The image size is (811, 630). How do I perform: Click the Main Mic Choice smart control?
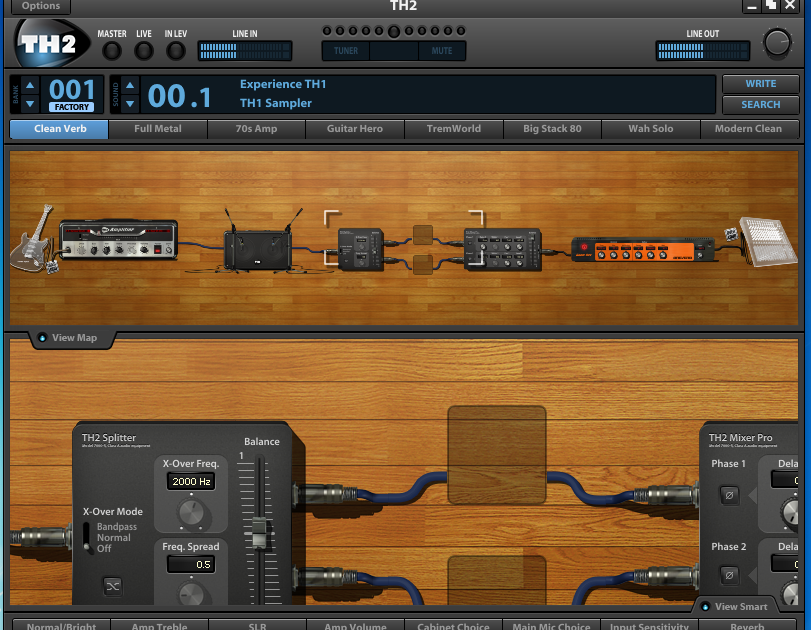[x=551, y=625]
